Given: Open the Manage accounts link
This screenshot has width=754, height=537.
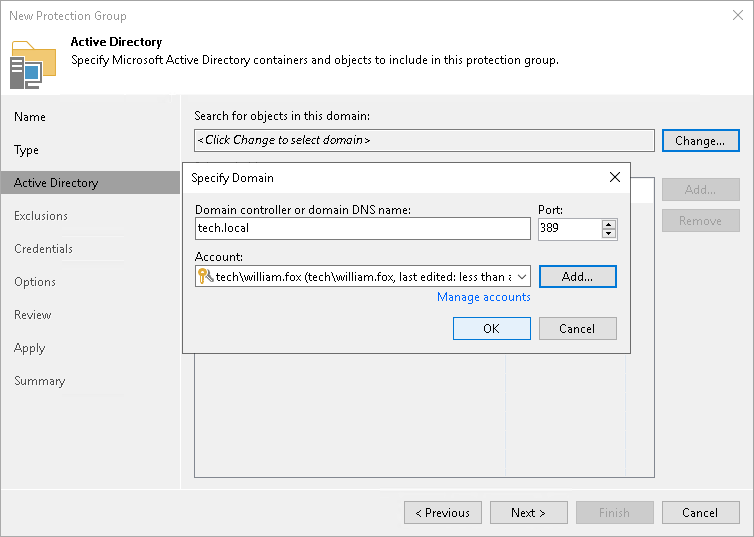Looking at the screenshot, I should (484, 297).
